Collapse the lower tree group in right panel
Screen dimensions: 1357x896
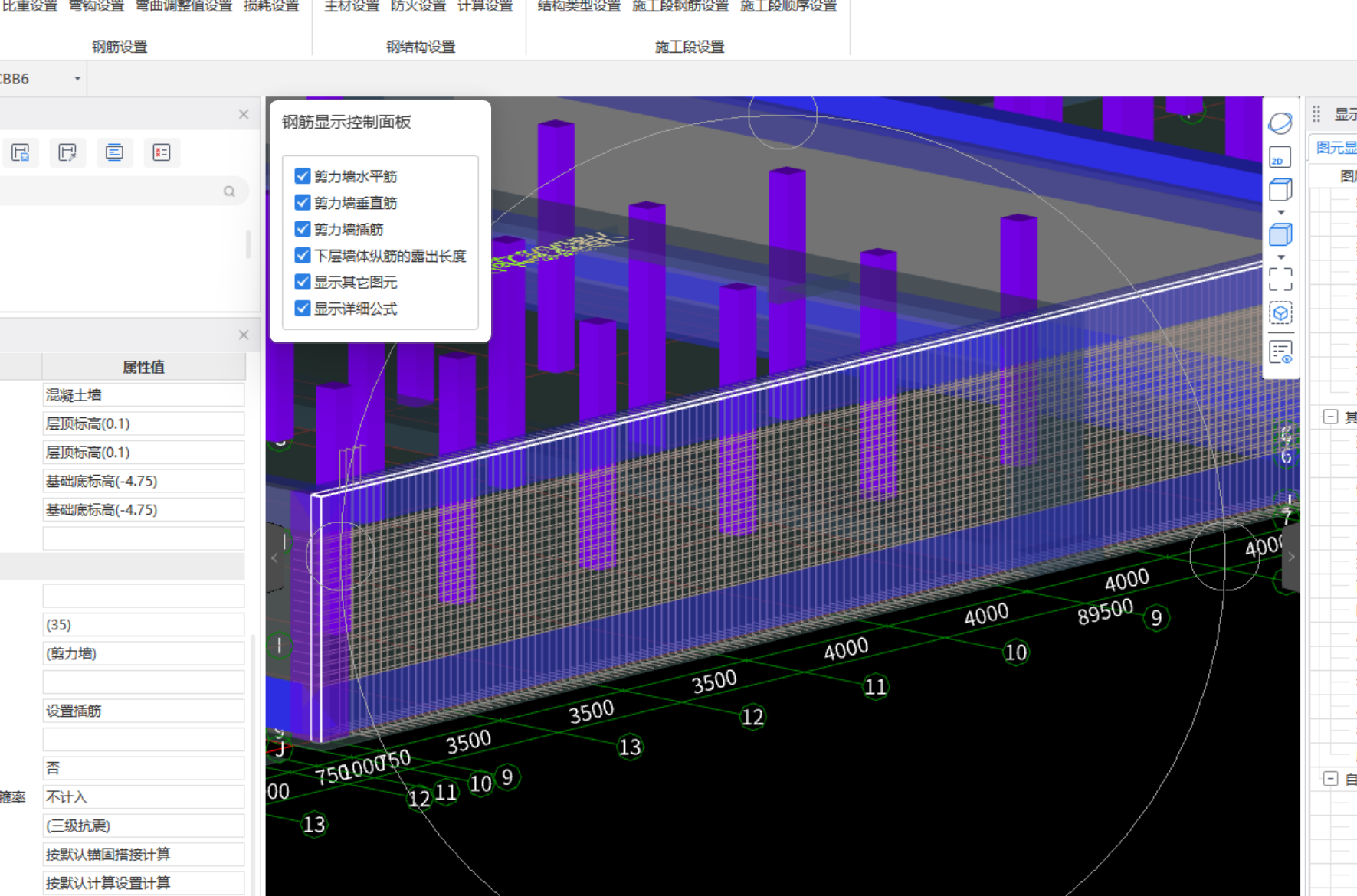pyautogui.click(x=1331, y=779)
